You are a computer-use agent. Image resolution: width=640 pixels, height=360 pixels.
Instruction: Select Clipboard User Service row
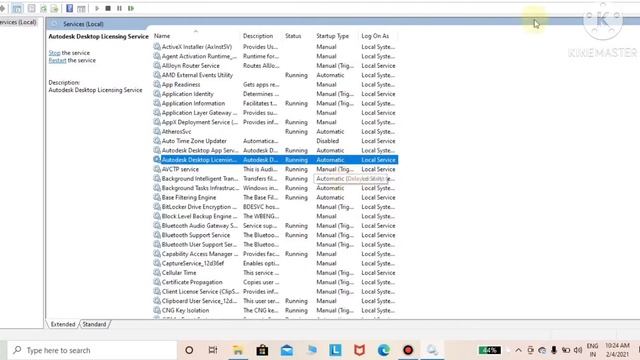(x=275, y=300)
